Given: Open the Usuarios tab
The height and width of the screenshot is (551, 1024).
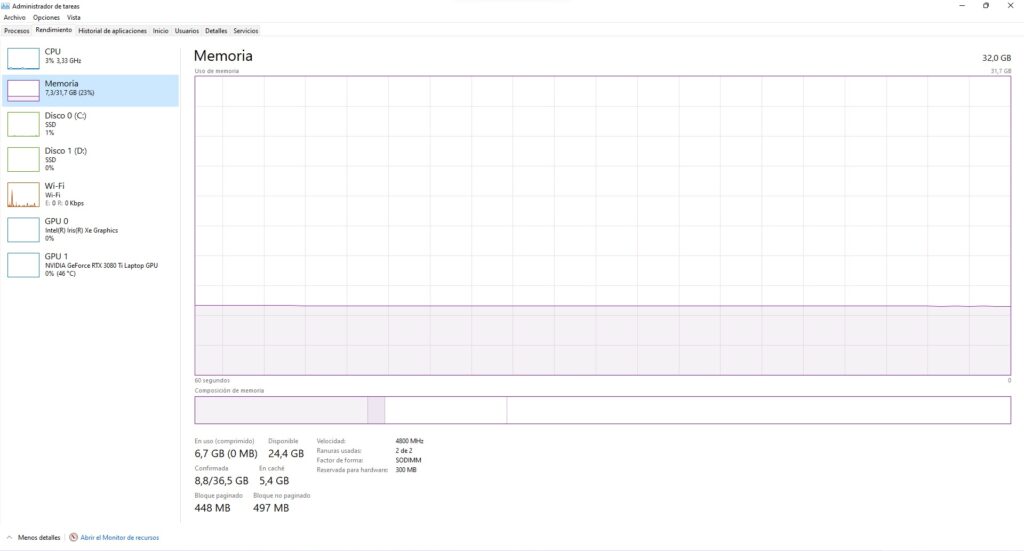Looking at the screenshot, I should pyautogui.click(x=187, y=31).
